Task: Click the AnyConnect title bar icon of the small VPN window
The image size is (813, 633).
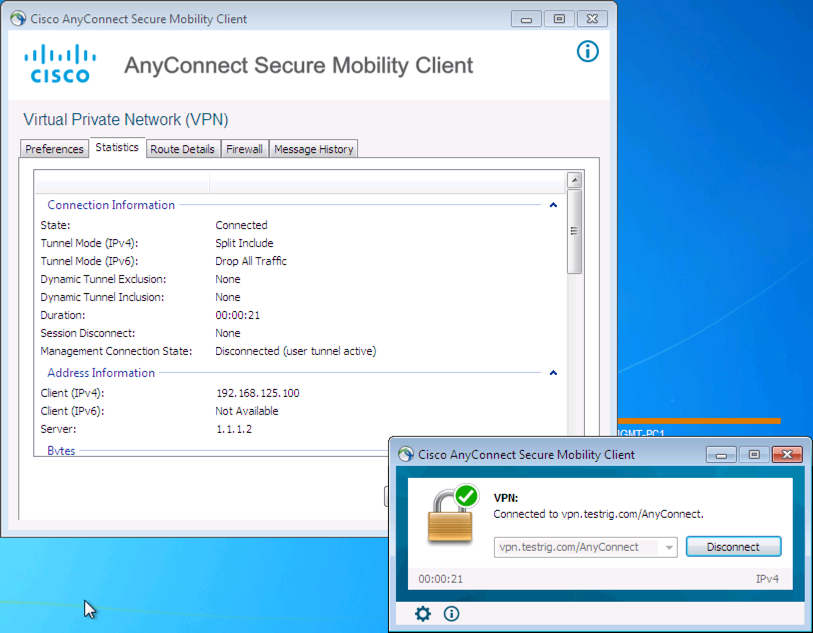Action: tap(405, 455)
